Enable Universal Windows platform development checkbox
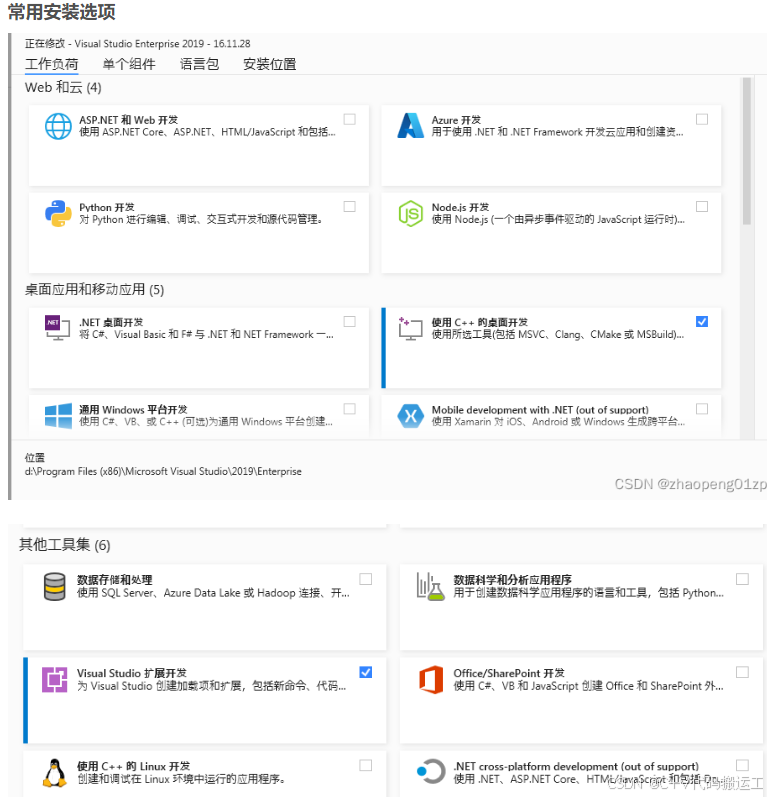 (x=350, y=409)
